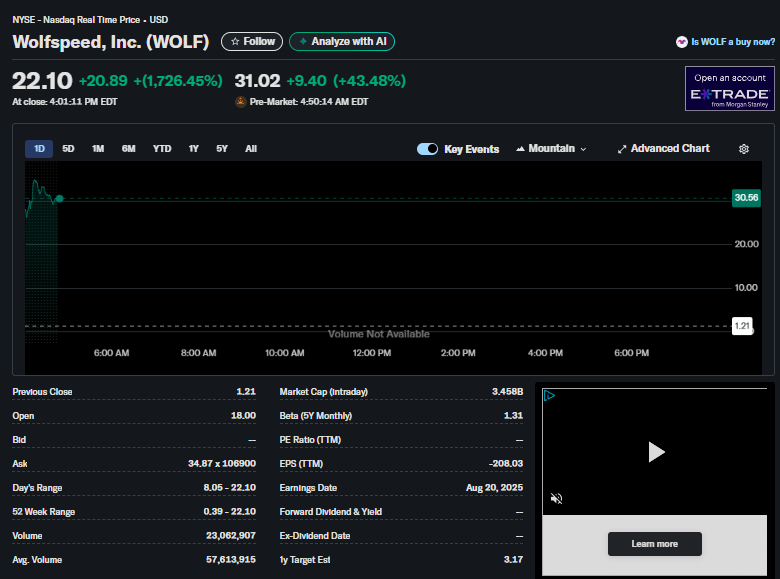Click the 22.10 closing price
780x579 pixels.
click(x=42, y=81)
